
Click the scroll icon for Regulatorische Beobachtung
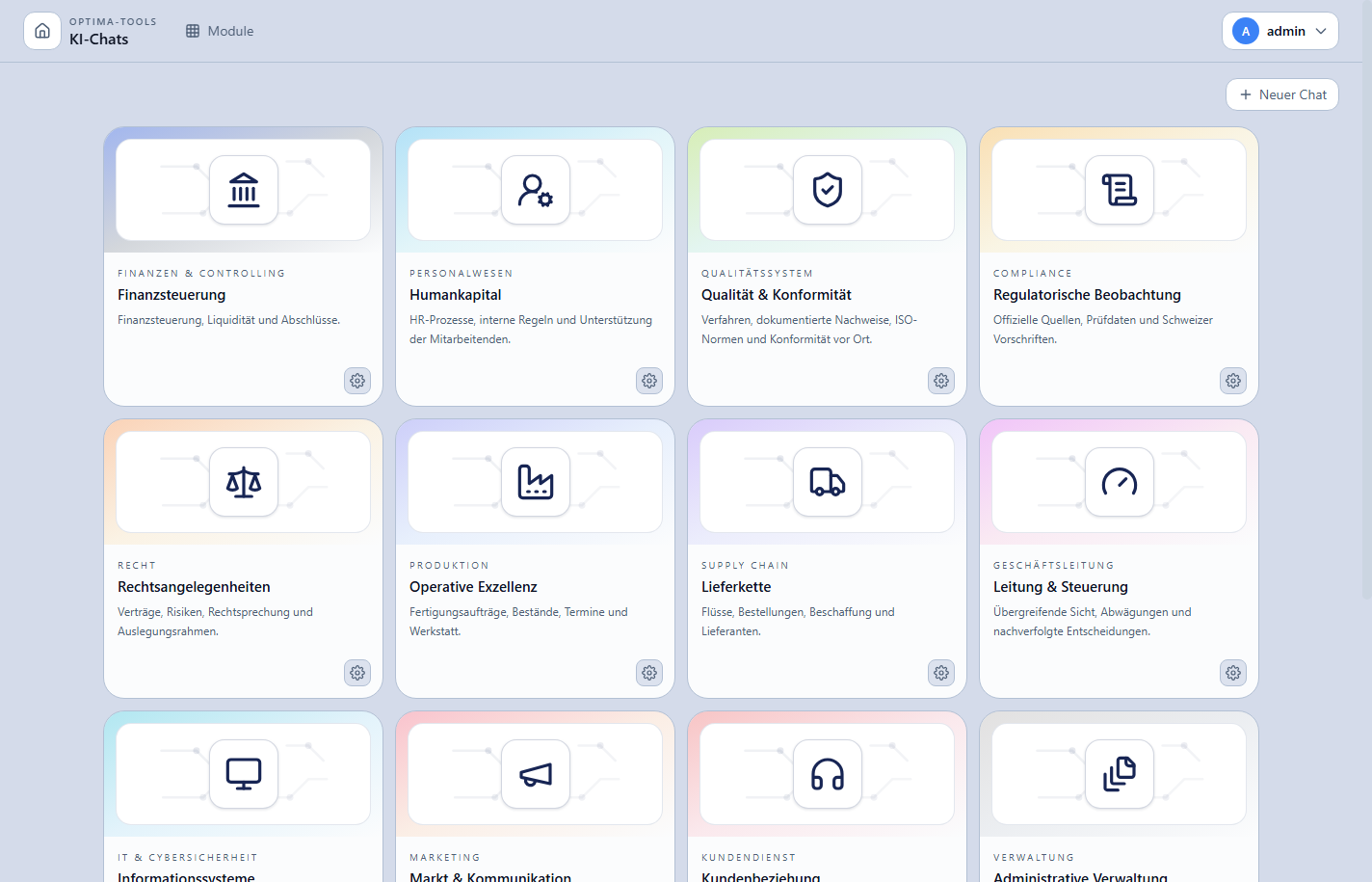pos(1120,190)
